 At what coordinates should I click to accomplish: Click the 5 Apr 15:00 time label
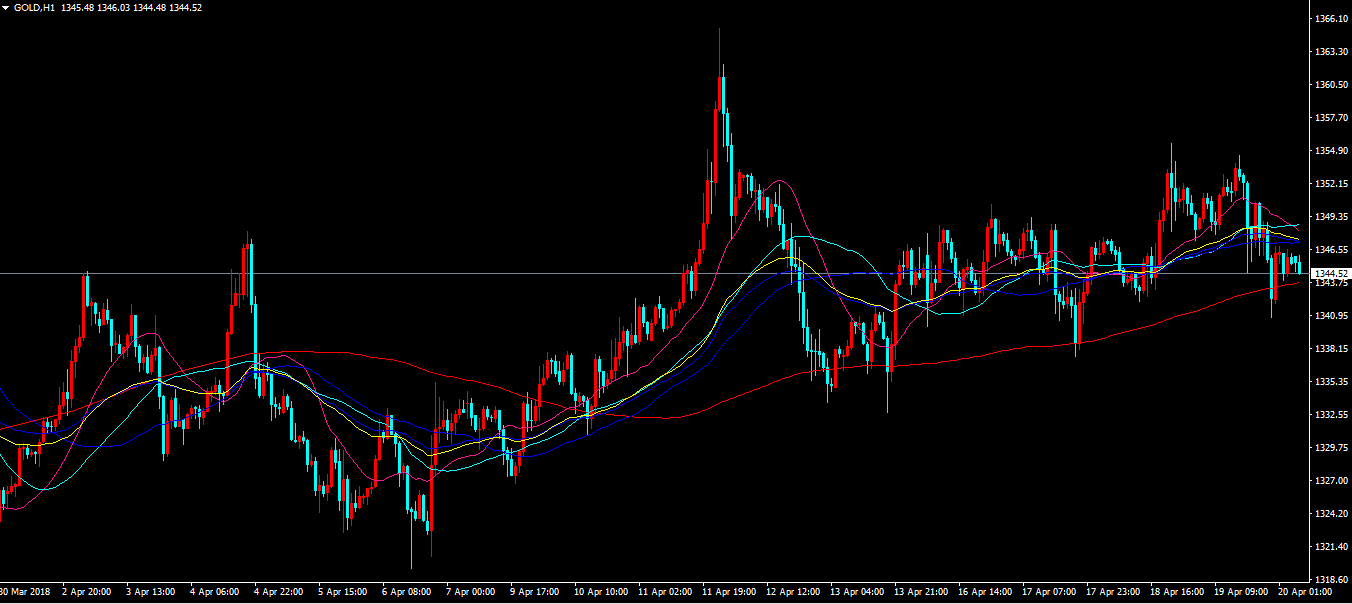click(343, 592)
